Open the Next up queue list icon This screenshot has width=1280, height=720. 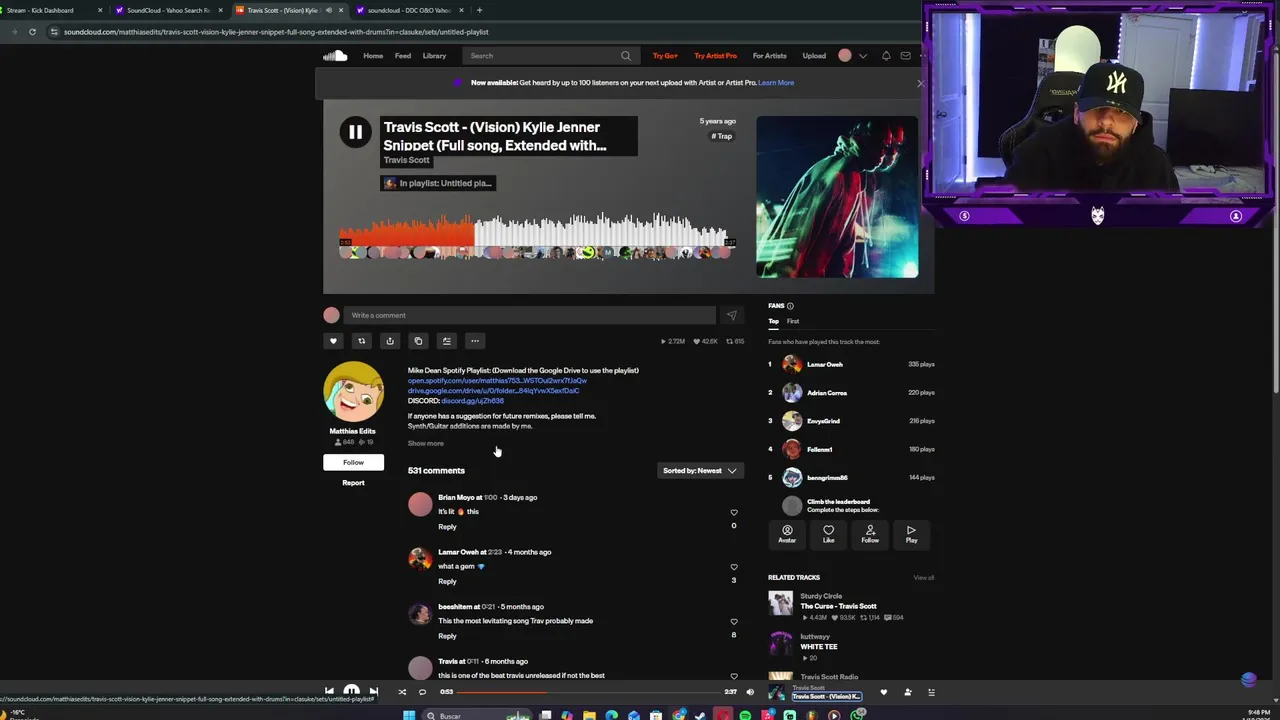coord(931,692)
